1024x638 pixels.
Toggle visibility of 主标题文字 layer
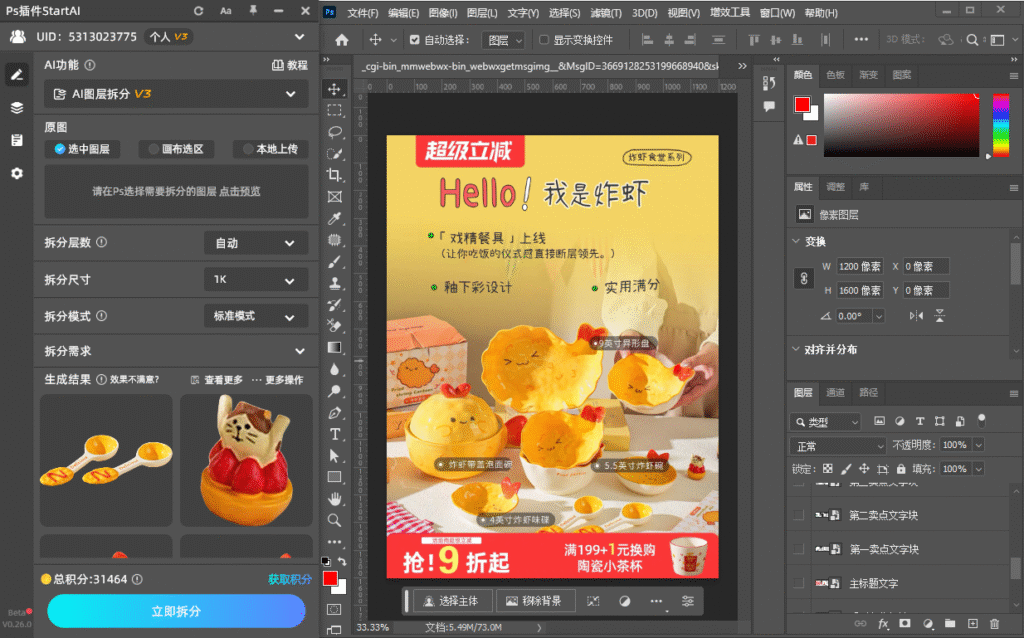tap(798, 583)
